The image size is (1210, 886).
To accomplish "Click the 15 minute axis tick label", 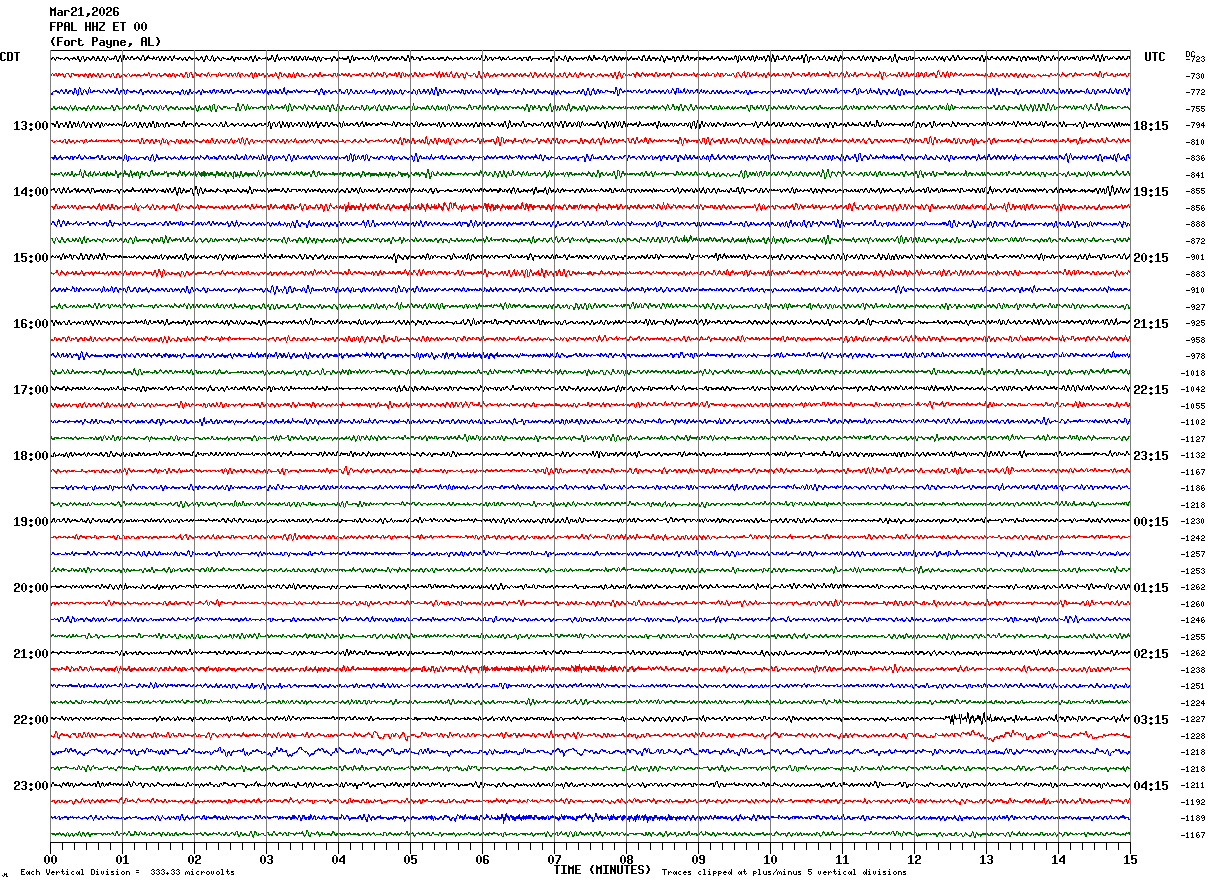I will pos(1130,860).
